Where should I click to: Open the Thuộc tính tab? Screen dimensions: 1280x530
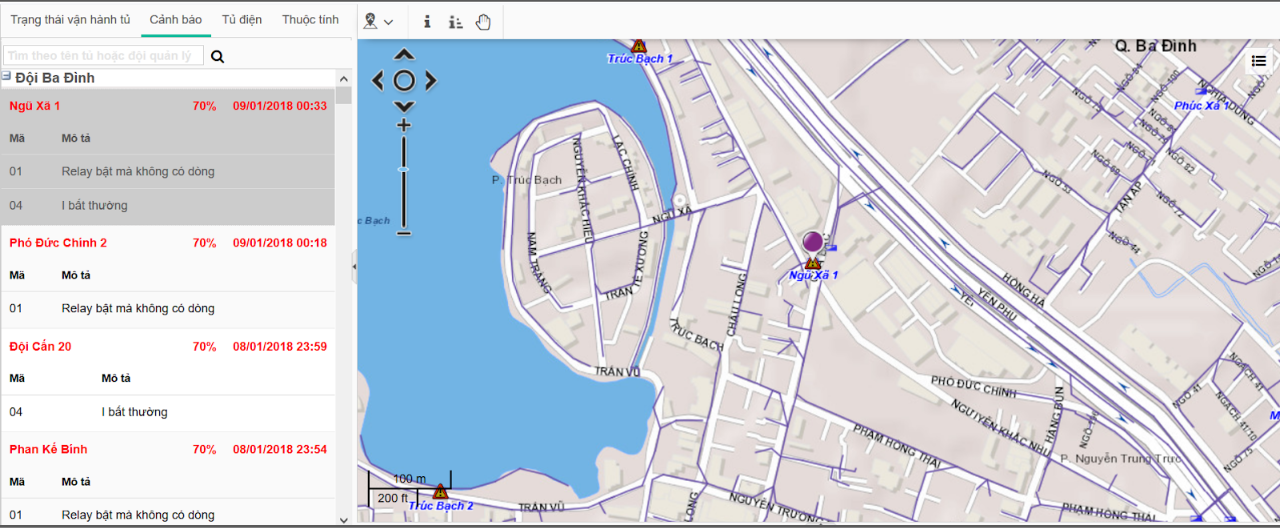310,20
